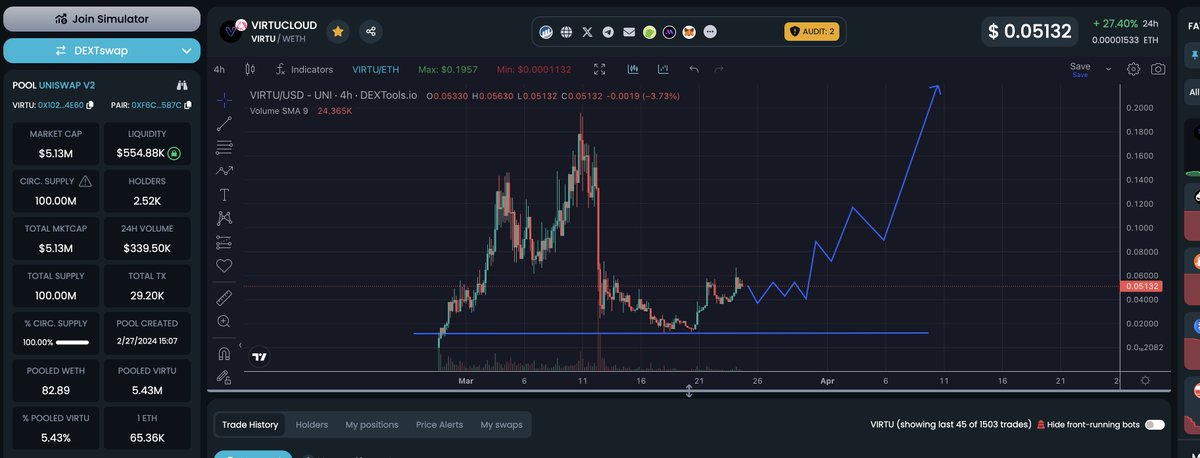Image resolution: width=1200 pixels, height=458 pixels.
Task: Open the Indicators menu
Action: tap(305, 70)
